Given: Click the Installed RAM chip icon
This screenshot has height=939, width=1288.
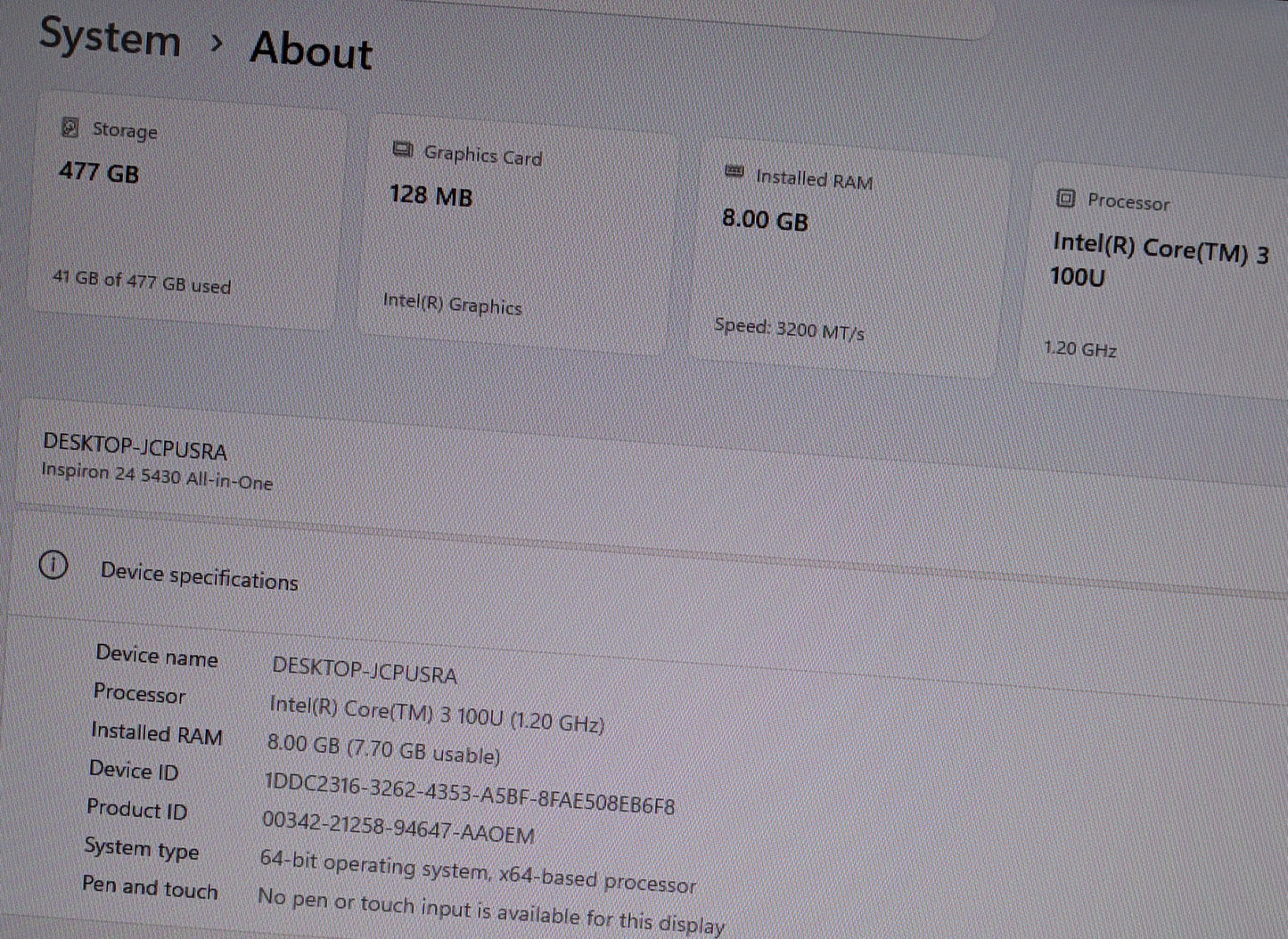Looking at the screenshot, I should click(734, 172).
